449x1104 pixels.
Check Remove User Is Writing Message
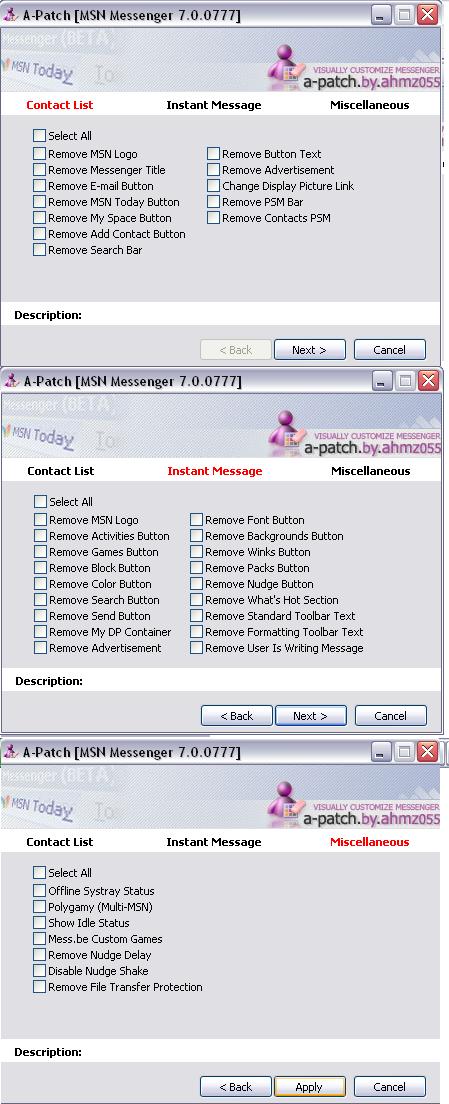pos(196,648)
